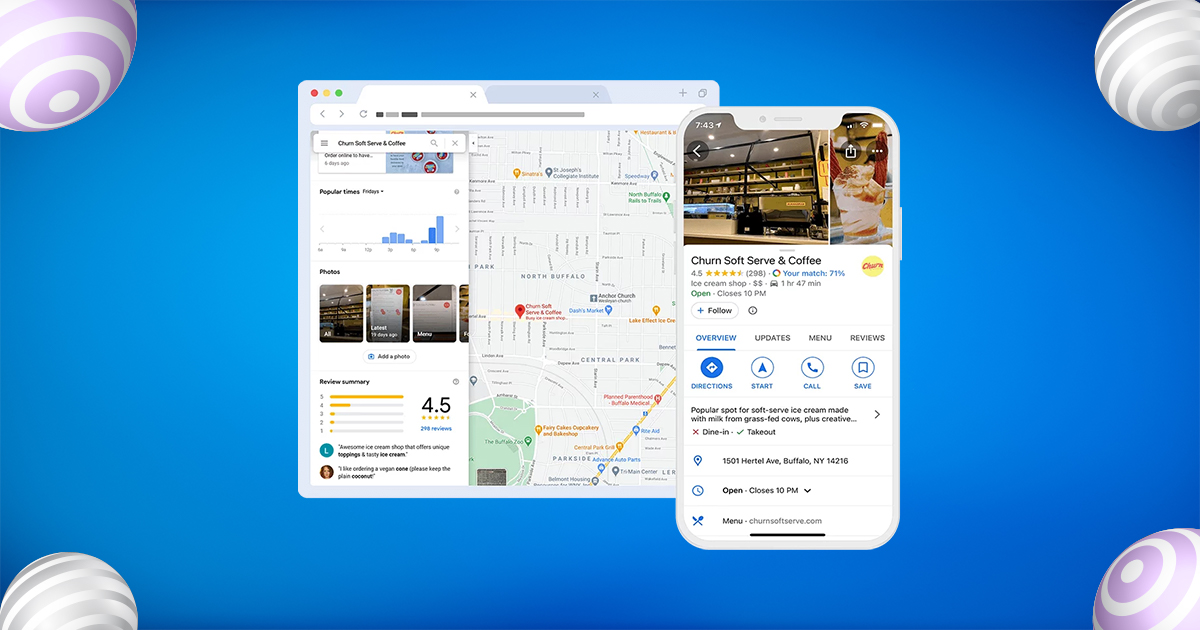The image size is (1200, 630).
Task: Switch to MENU tab on phone
Action: [x=820, y=338]
